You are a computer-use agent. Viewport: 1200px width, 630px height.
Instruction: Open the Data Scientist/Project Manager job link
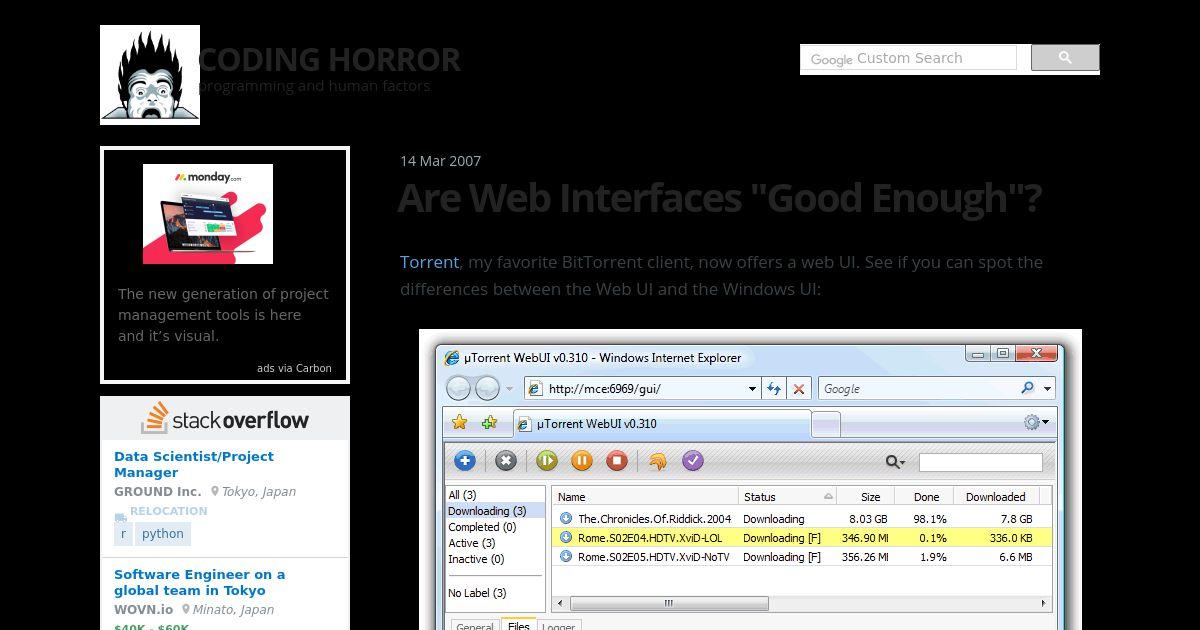point(194,464)
